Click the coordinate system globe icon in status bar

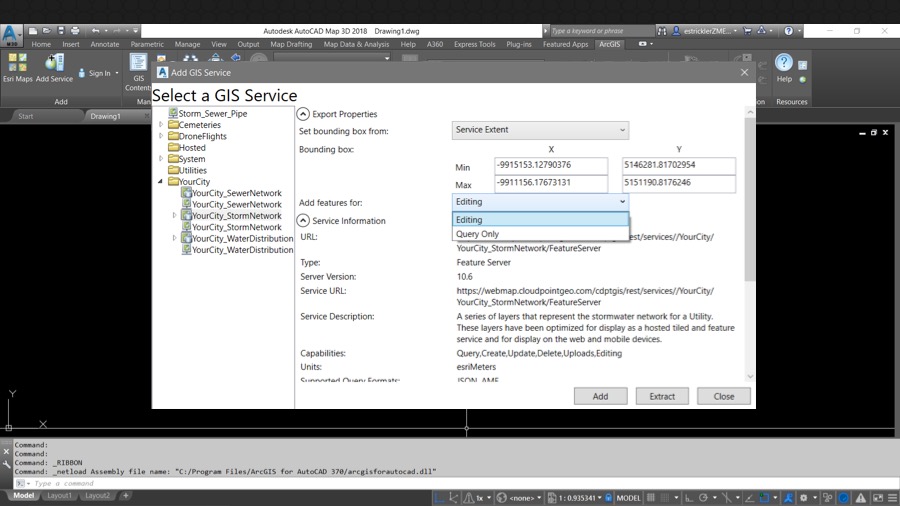point(501,498)
